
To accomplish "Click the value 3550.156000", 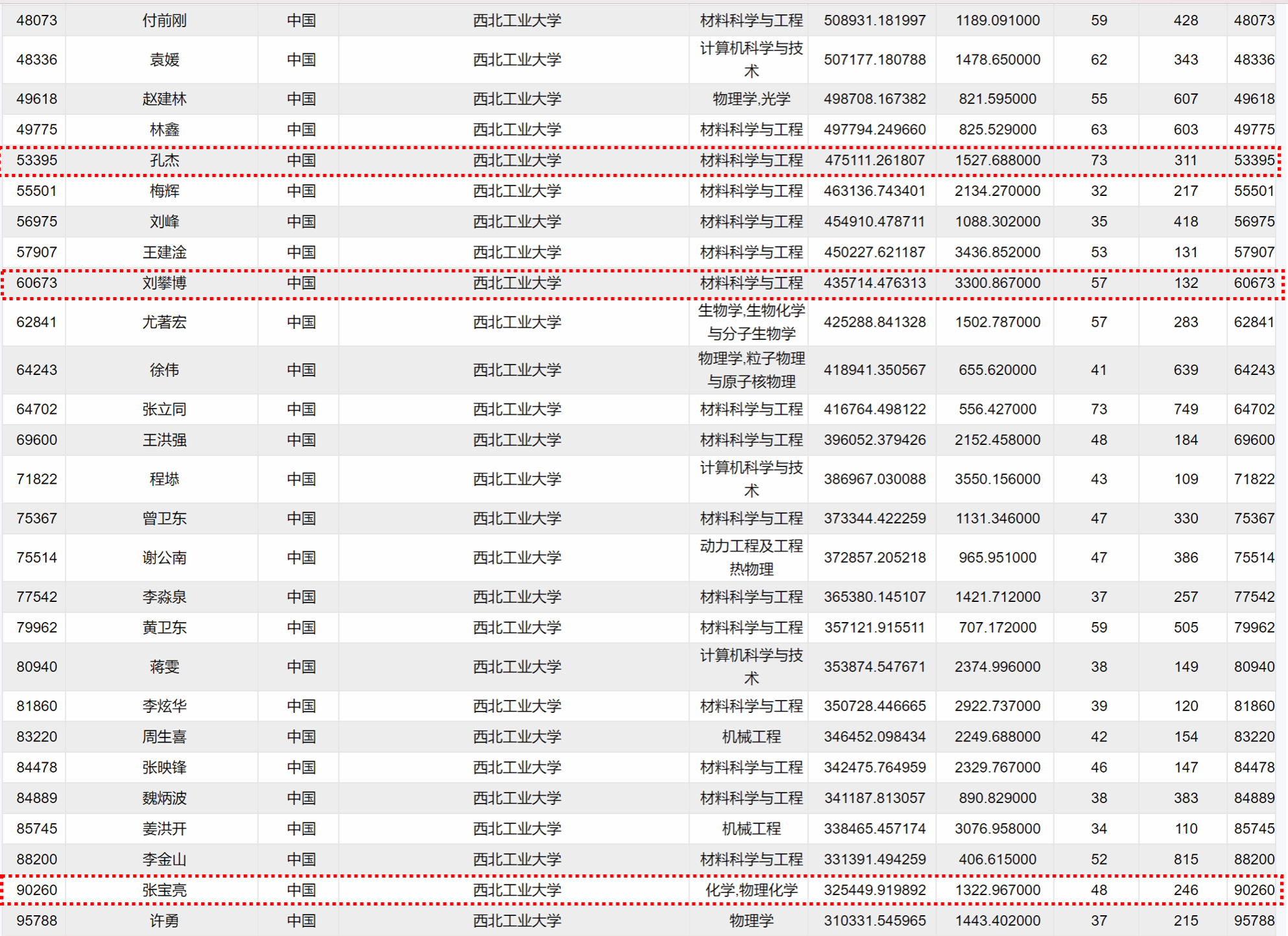I will [997, 479].
